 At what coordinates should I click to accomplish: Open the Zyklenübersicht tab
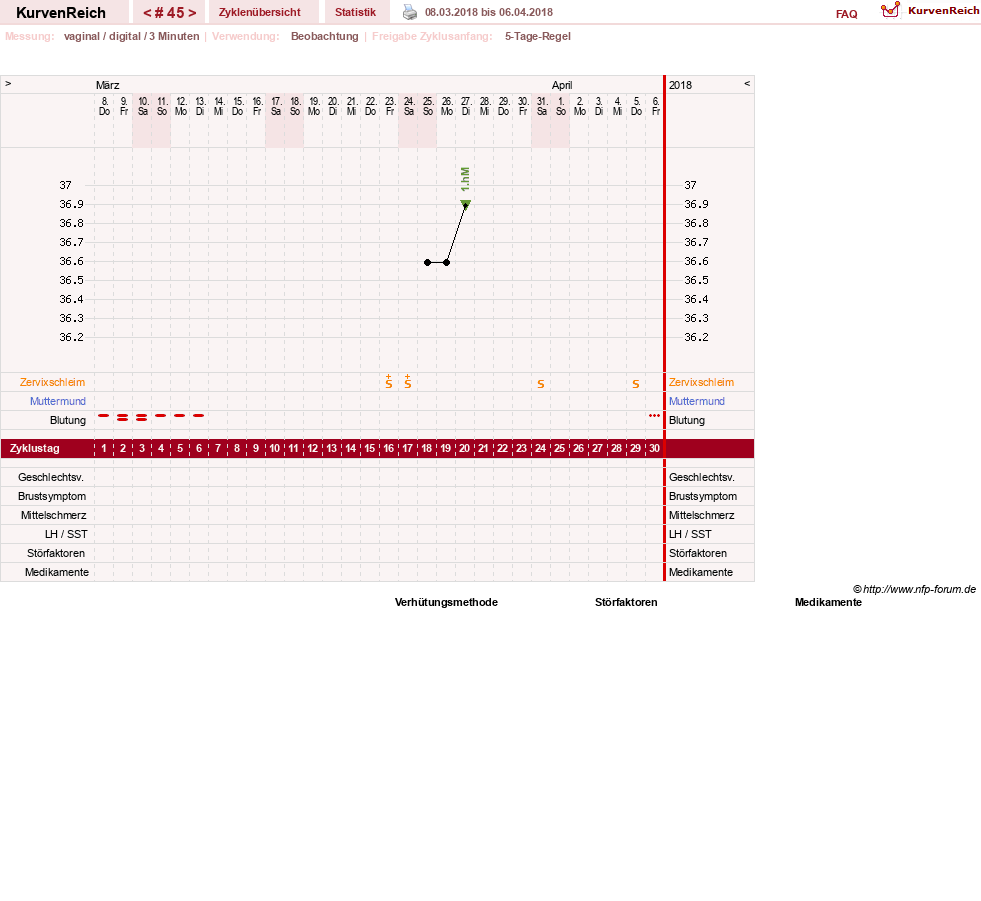pos(260,12)
